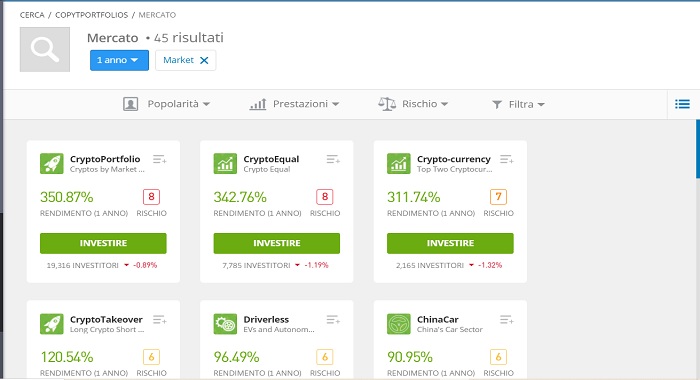Add ChinaCar to watchlist icon
The image size is (700, 380).
pyautogui.click(x=507, y=320)
